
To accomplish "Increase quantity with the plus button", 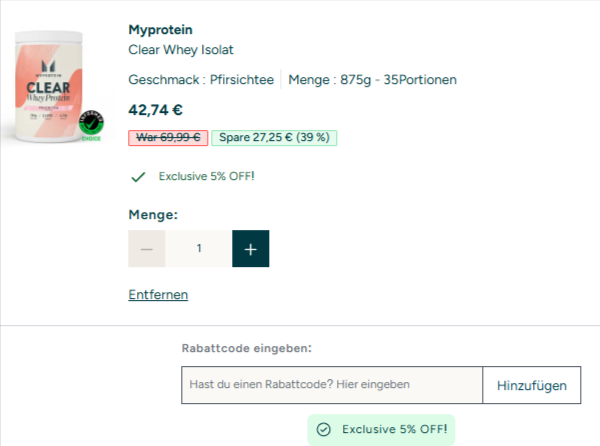I will [250, 248].
